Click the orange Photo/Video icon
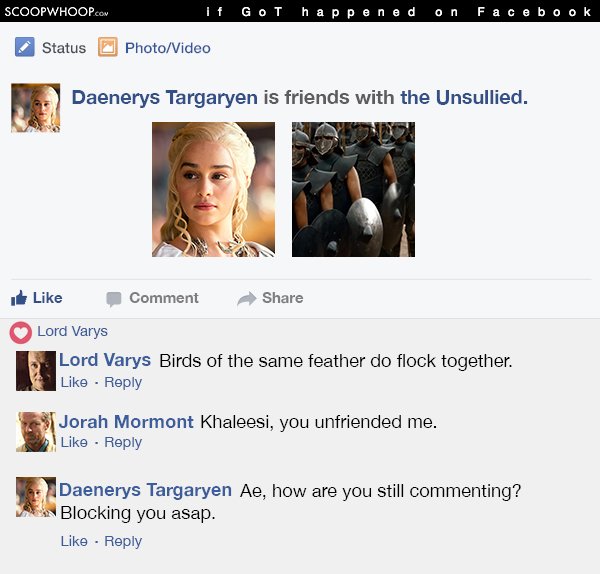This screenshot has width=600, height=574. point(108,47)
